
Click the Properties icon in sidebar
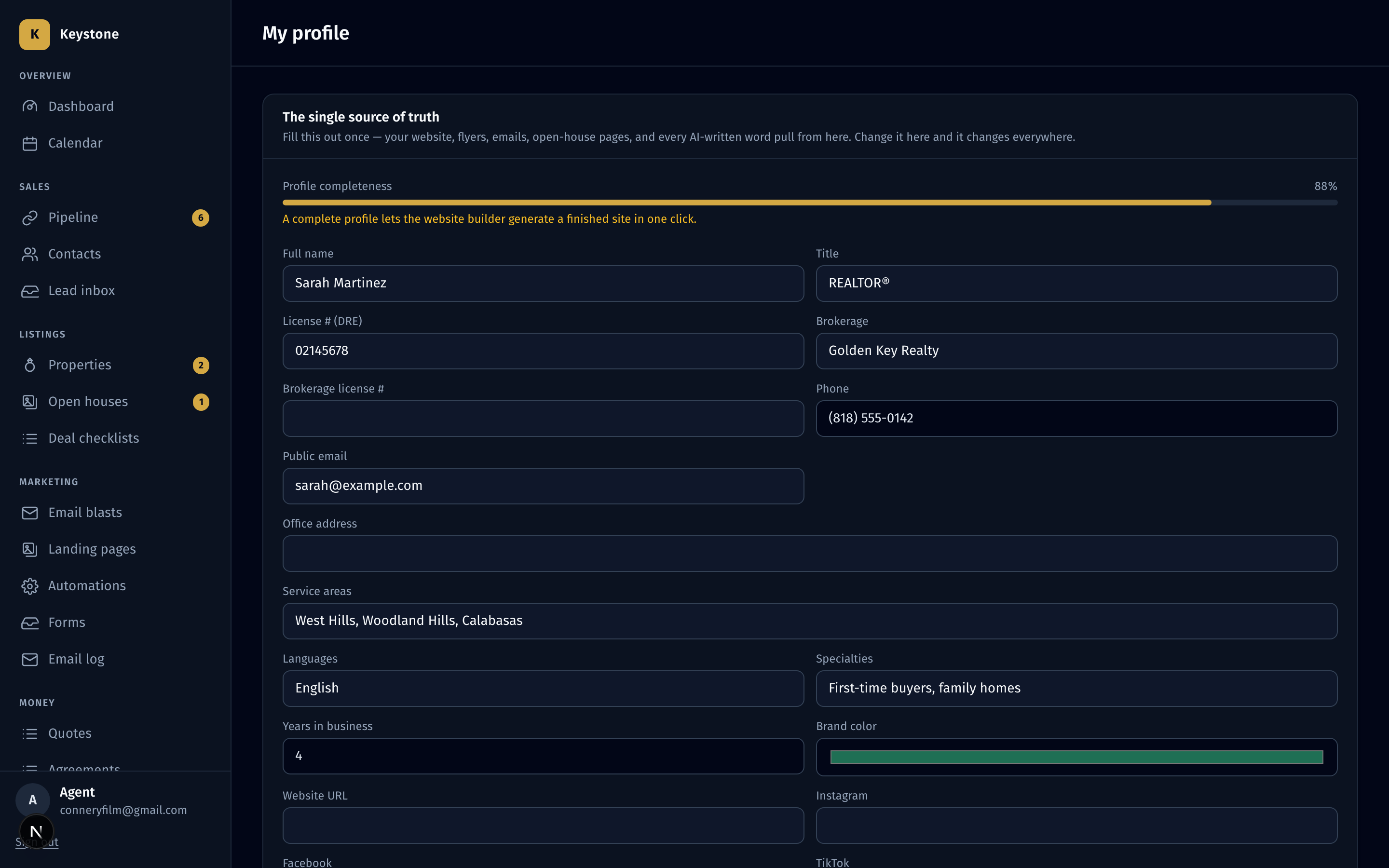(30, 365)
